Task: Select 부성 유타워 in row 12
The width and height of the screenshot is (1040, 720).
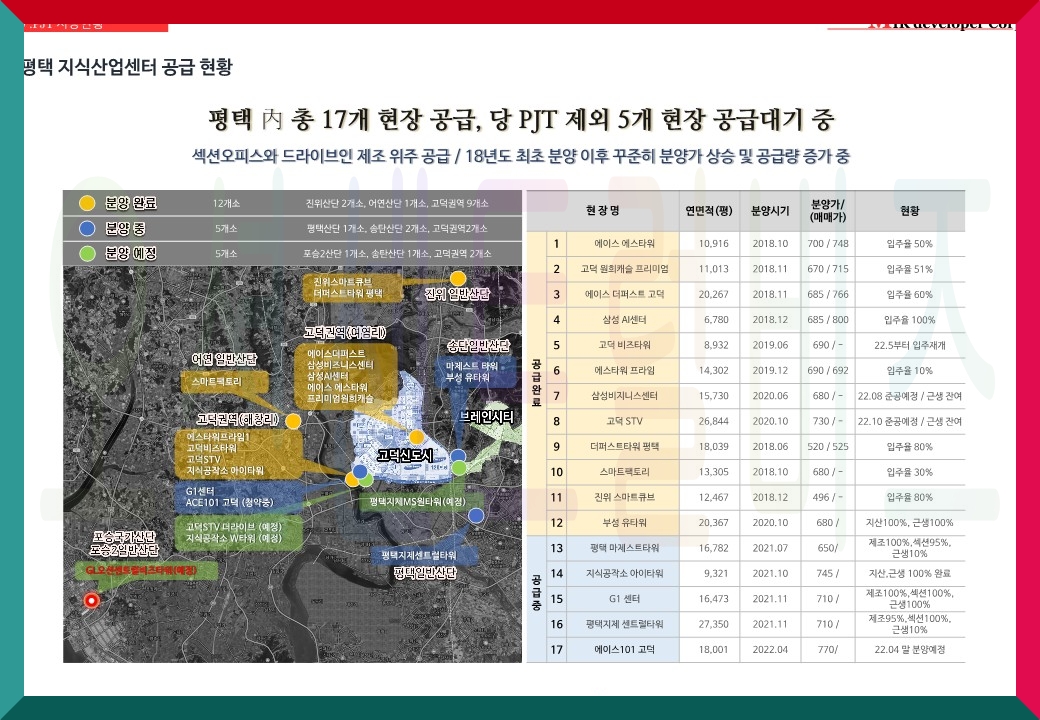Action: click(624, 522)
